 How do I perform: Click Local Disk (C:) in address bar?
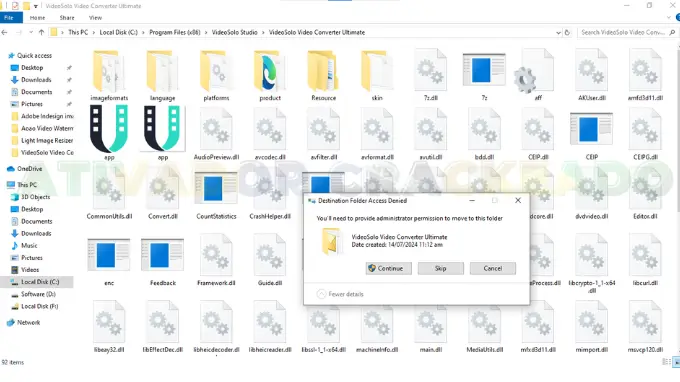tap(118, 32)
